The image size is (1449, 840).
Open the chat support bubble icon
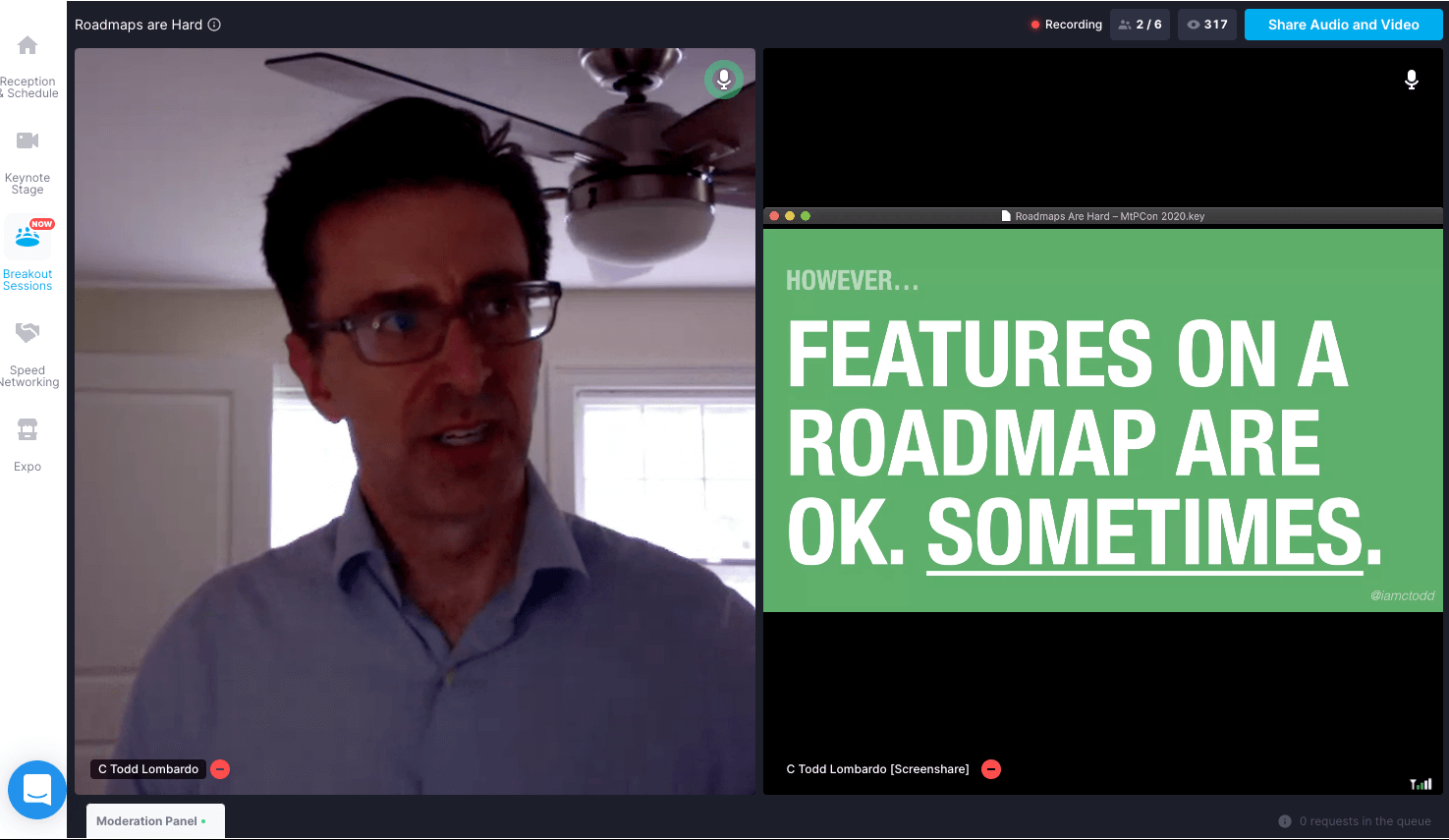[37, 789]
